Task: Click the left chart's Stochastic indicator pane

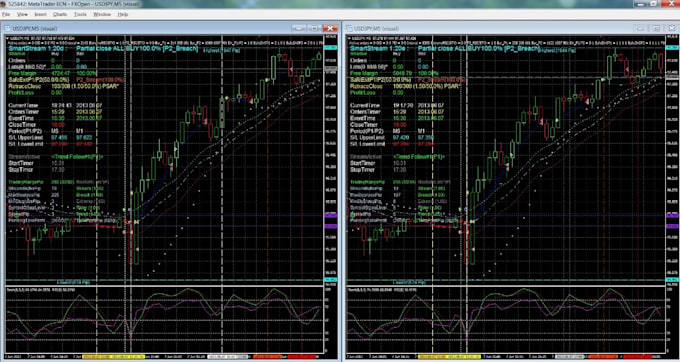Action: (164, 320)
